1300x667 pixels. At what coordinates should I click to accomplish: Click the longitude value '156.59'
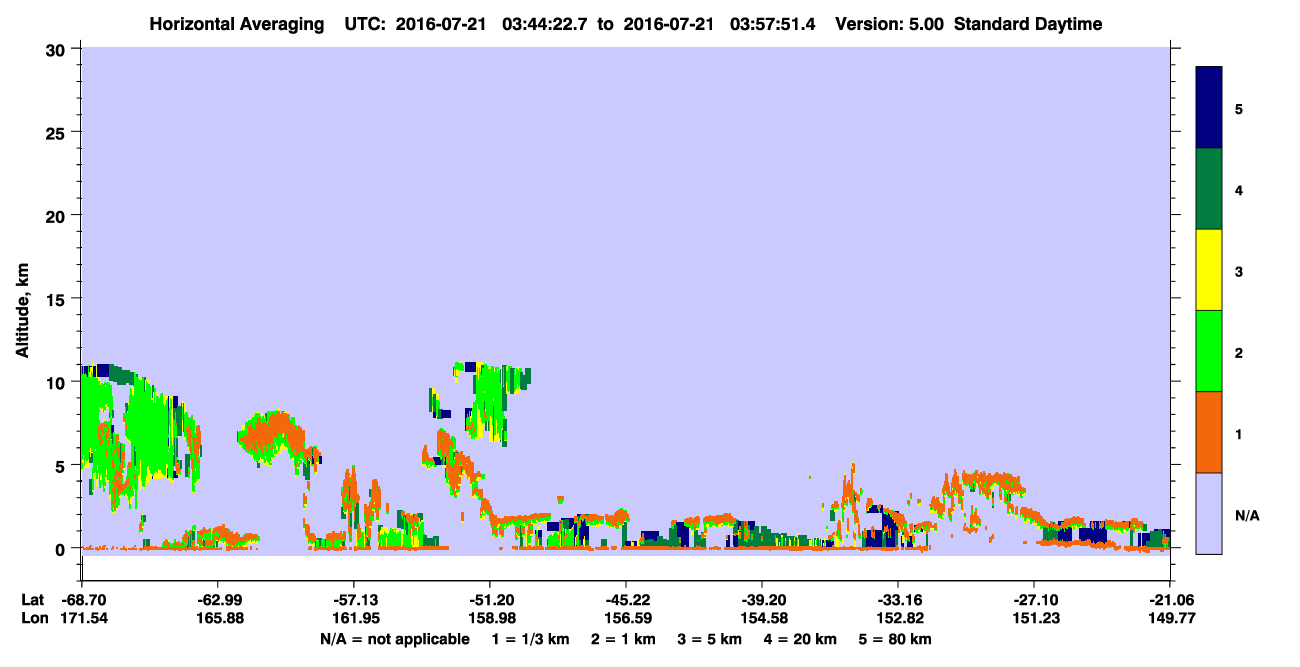(626, 619)
